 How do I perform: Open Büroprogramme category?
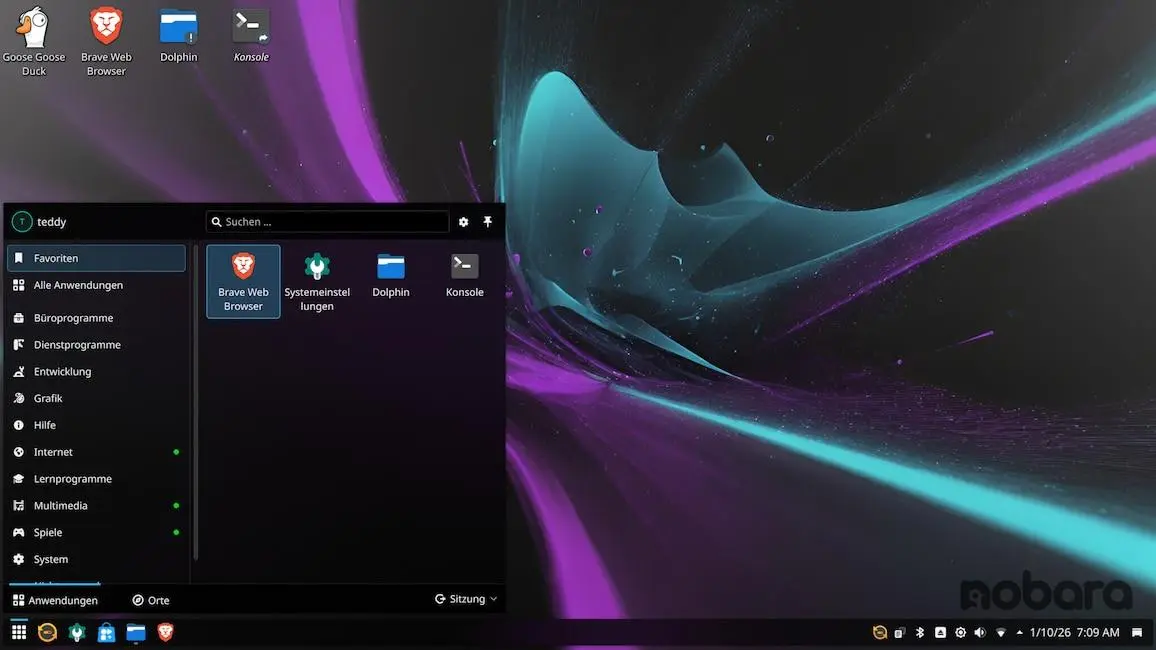(x=96, y=318)
